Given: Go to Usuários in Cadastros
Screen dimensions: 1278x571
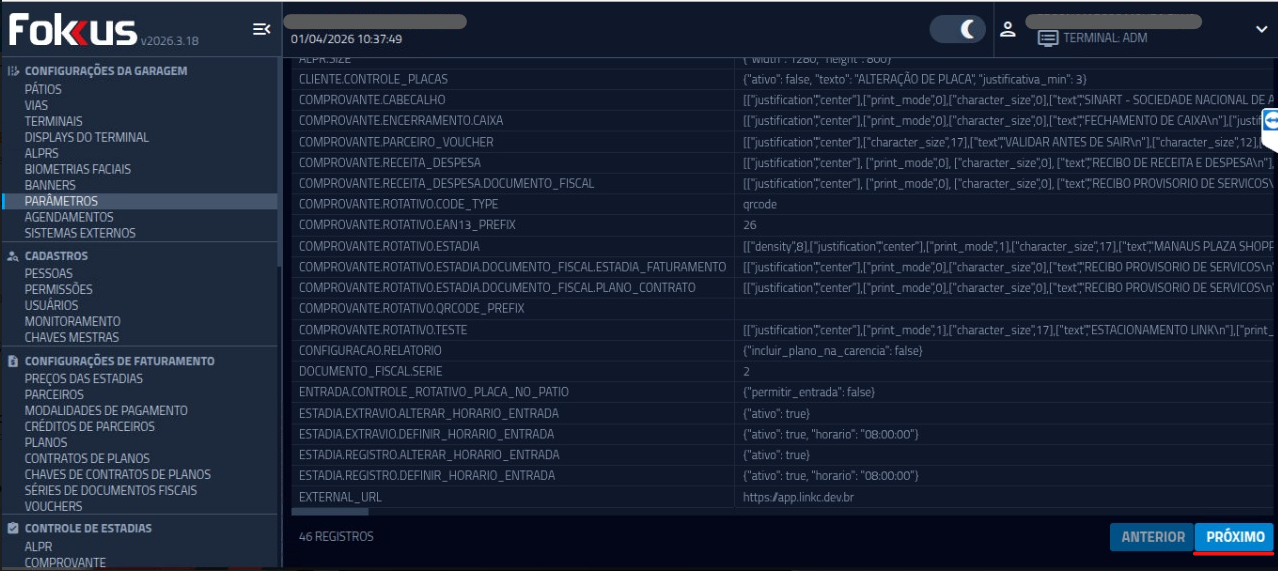Looking at the screenshot, I should click(x=51, y=305).
